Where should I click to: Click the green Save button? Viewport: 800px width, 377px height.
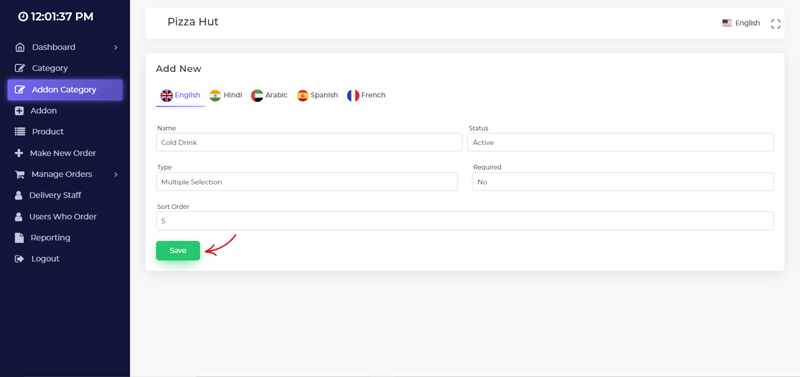[x=178, y=250]
